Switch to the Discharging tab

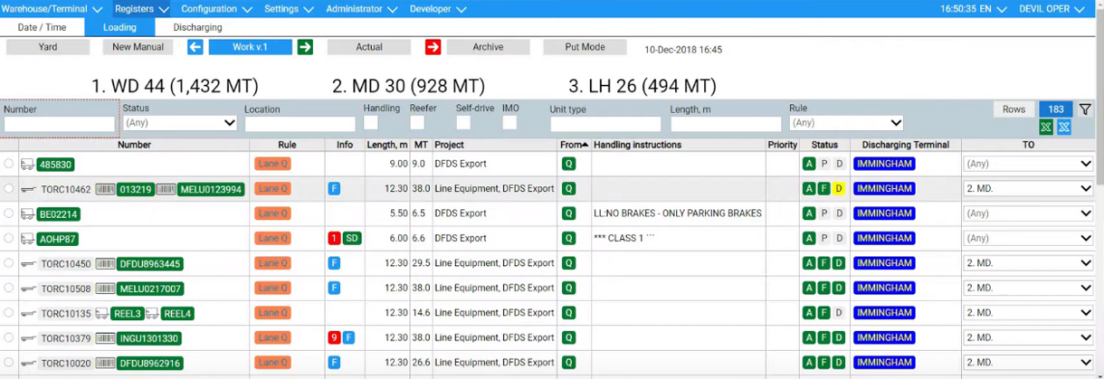(198, 27)
